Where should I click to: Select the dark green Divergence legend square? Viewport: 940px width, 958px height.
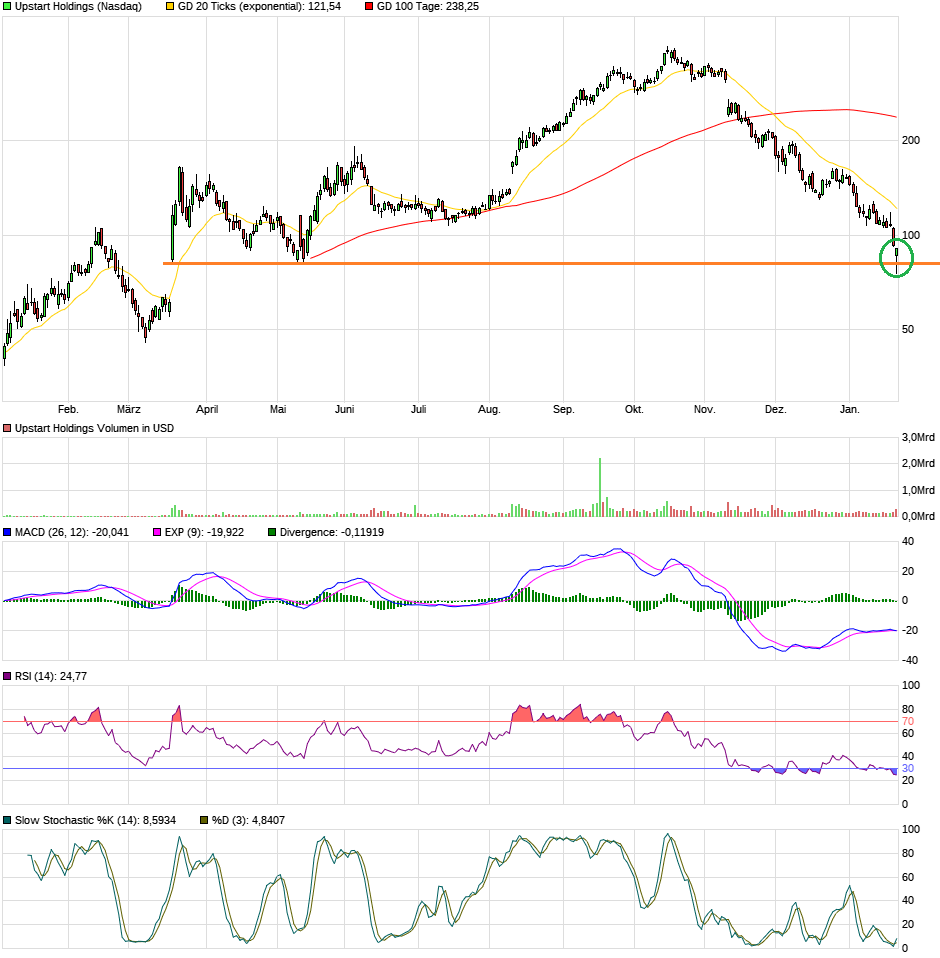tap(272, 533)
